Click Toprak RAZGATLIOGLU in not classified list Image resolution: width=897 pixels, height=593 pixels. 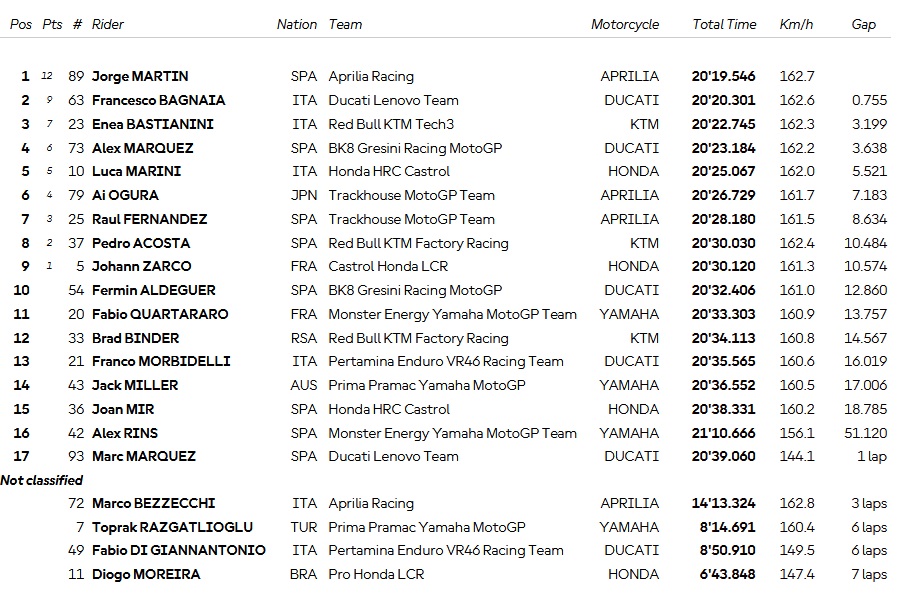pyautogui.click(x=172, y=527)
